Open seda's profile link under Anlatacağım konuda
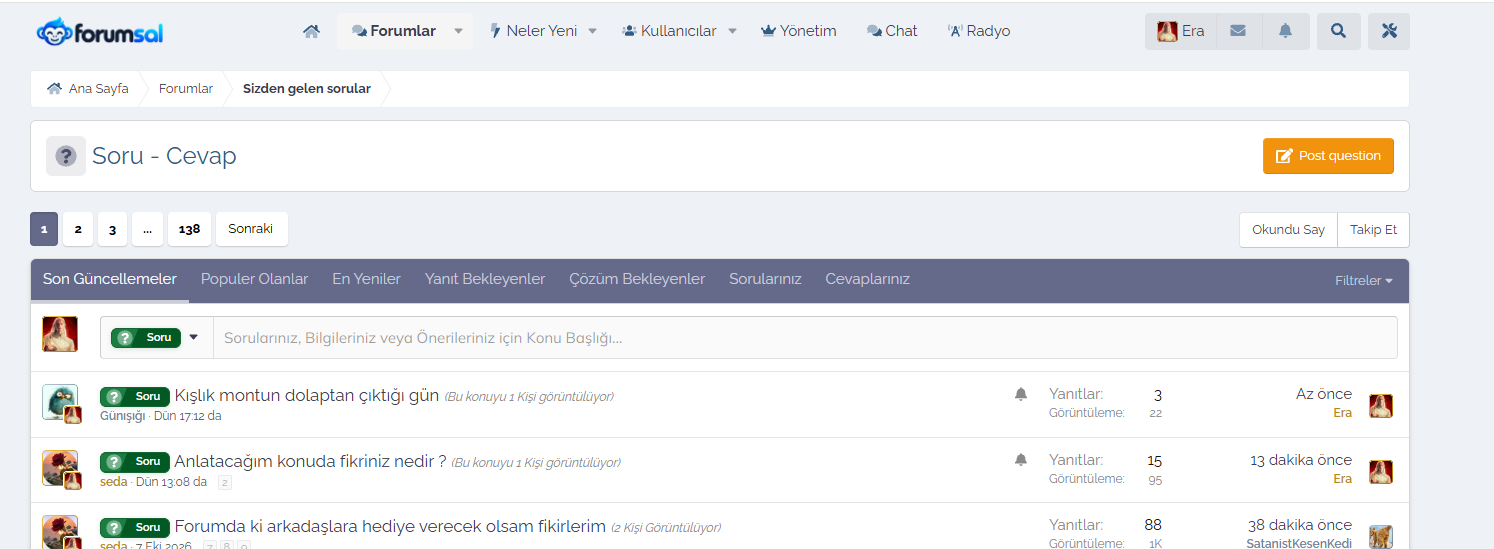 (114, 482)
